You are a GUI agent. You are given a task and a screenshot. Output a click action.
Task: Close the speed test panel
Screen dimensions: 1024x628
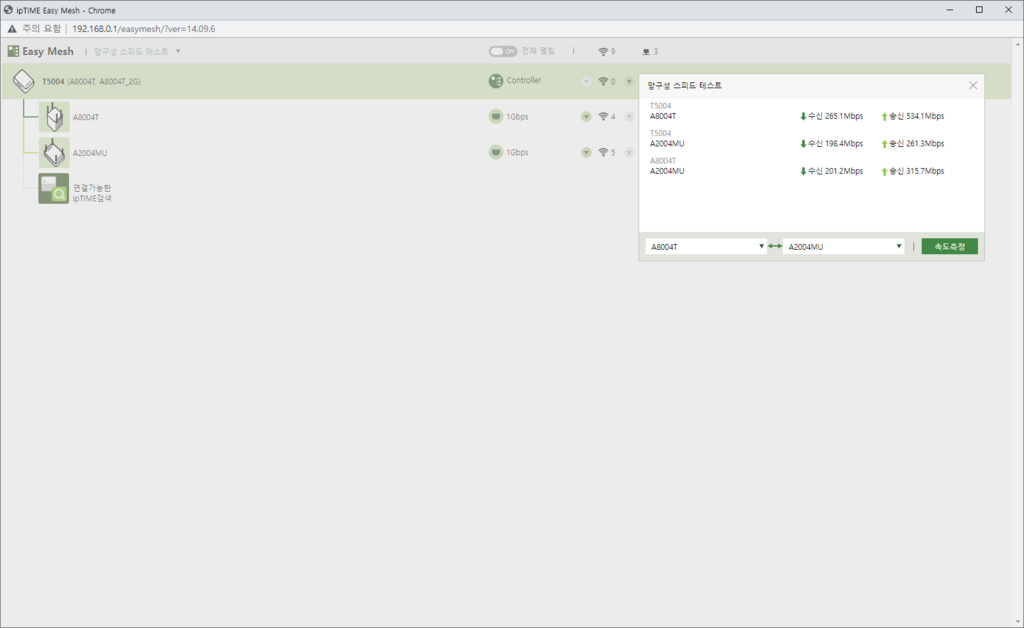(x=973, y=86)
